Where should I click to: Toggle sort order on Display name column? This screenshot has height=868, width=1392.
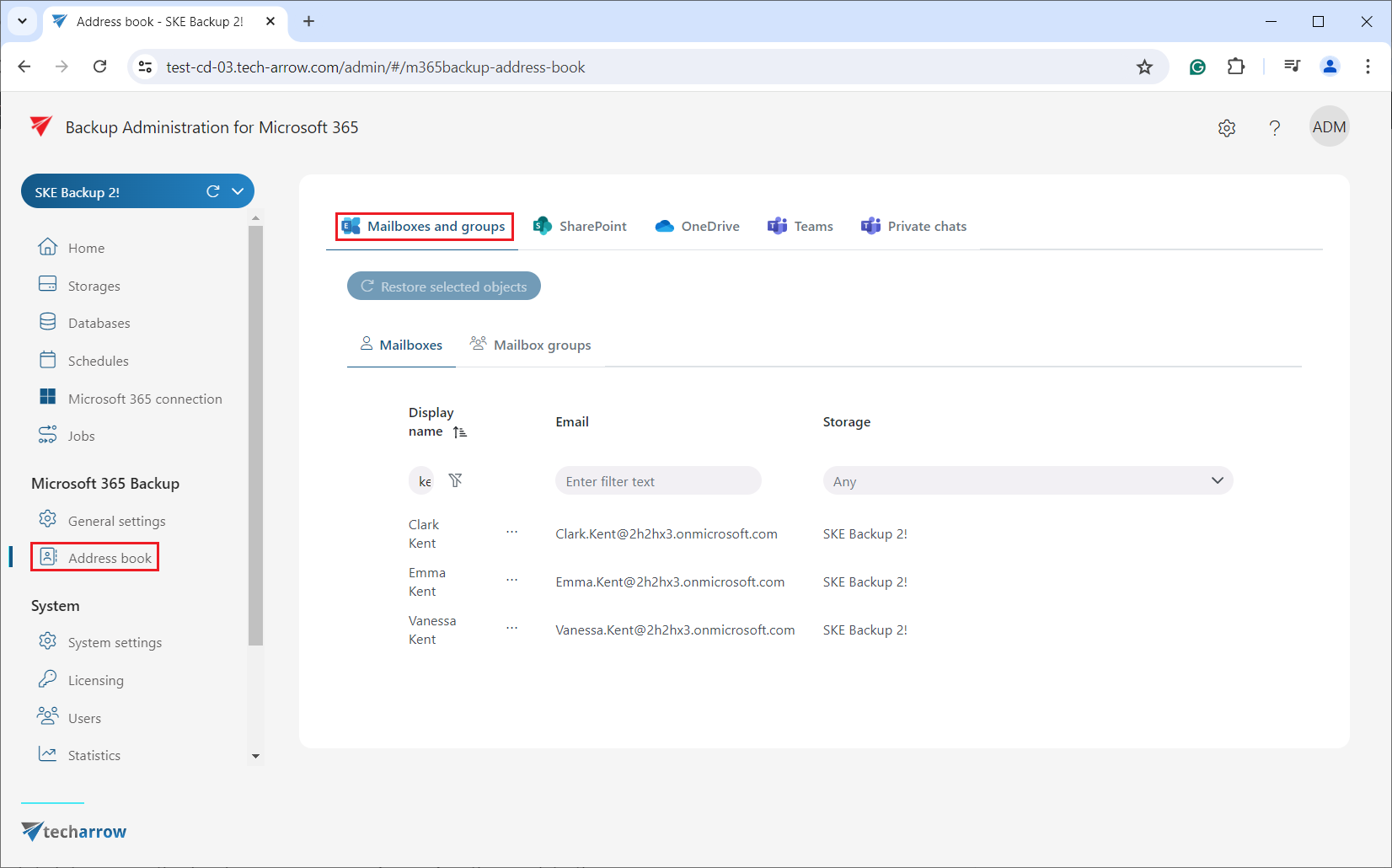tap(459, 432)
